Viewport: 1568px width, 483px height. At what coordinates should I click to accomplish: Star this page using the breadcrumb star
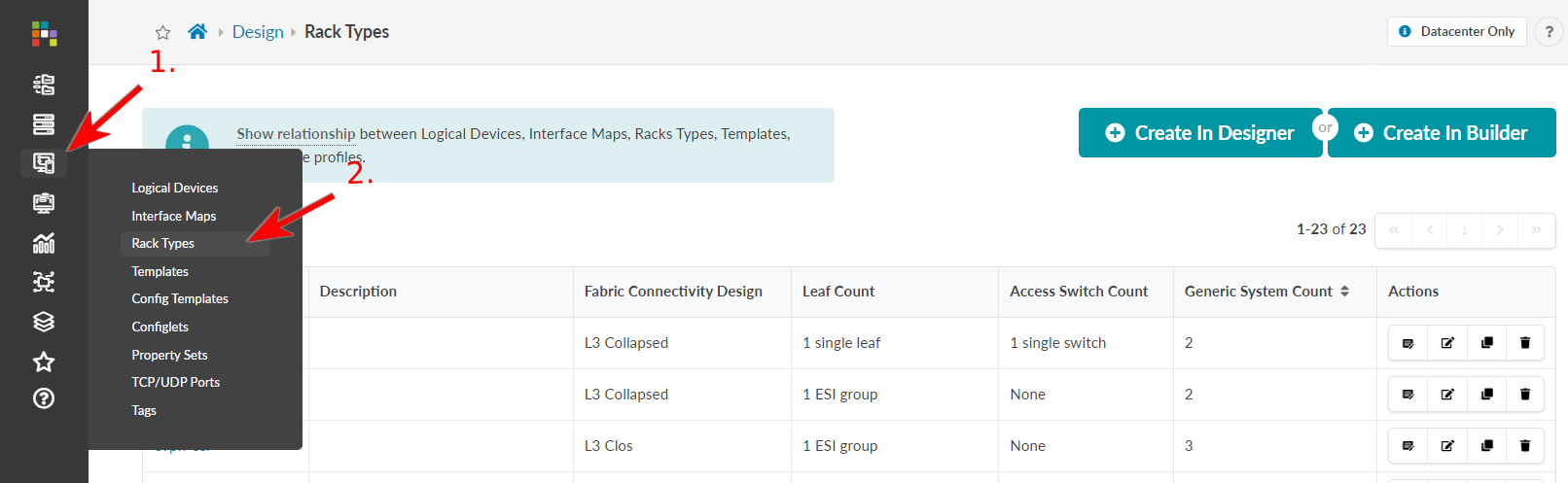162,33
